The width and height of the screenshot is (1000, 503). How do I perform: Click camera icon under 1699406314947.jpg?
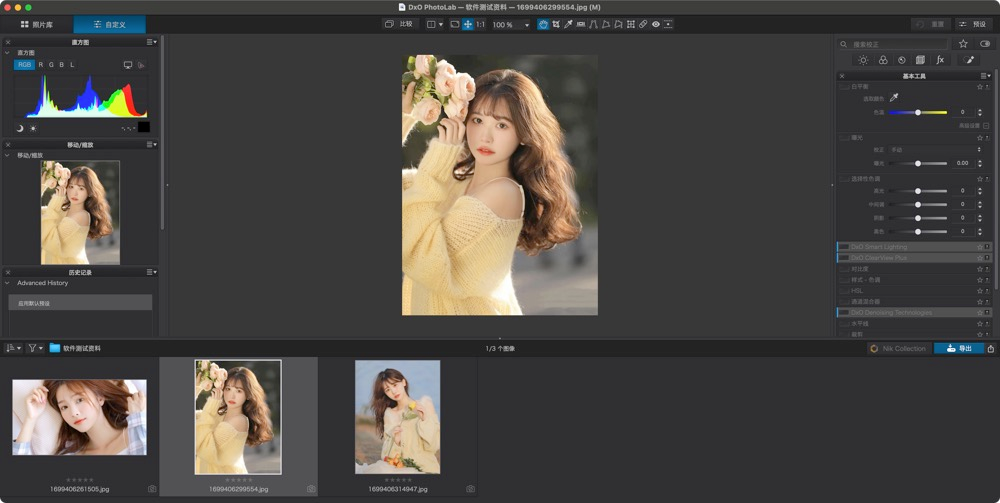470,489
